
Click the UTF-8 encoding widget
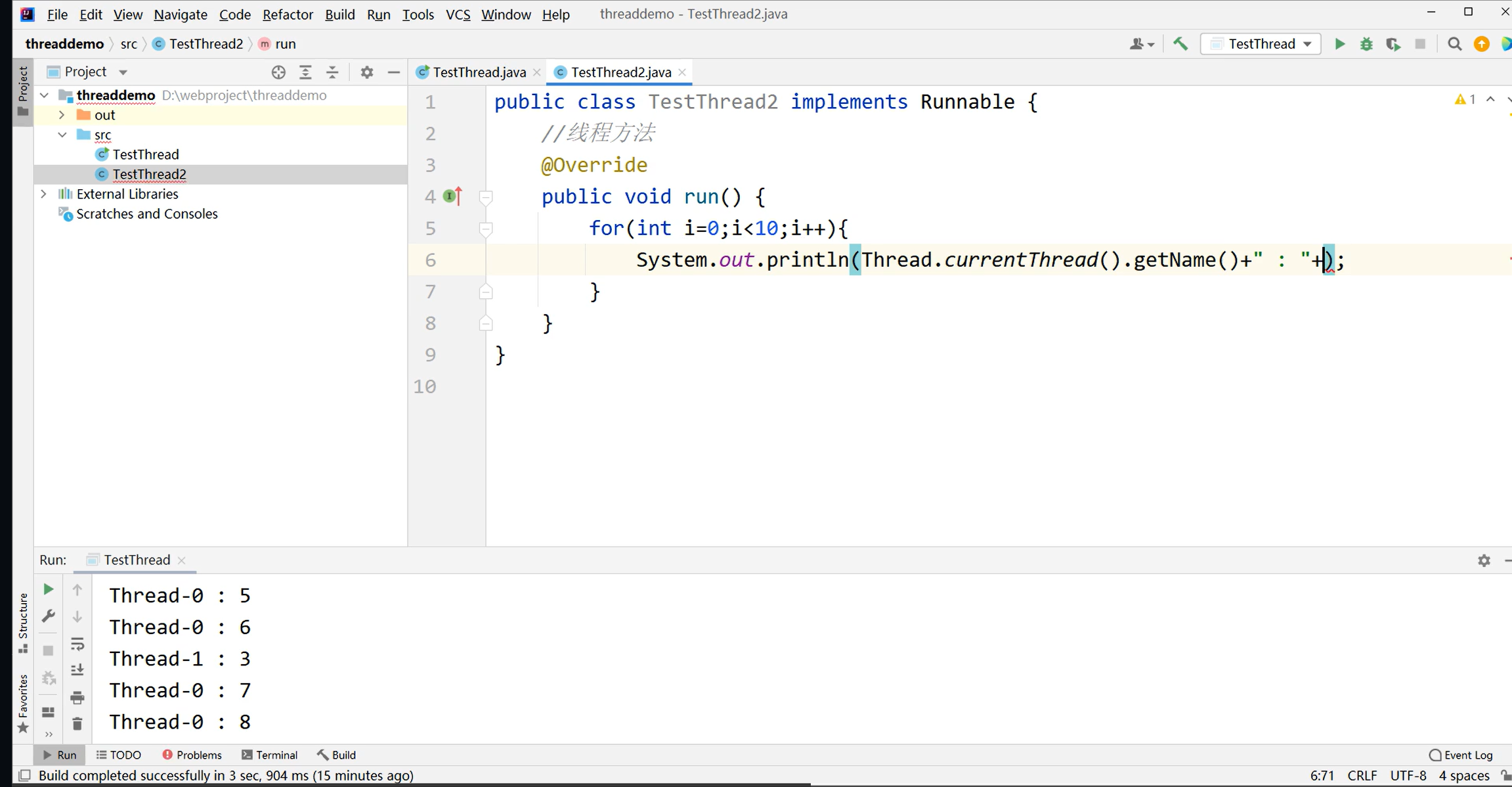coord(1408,776)
